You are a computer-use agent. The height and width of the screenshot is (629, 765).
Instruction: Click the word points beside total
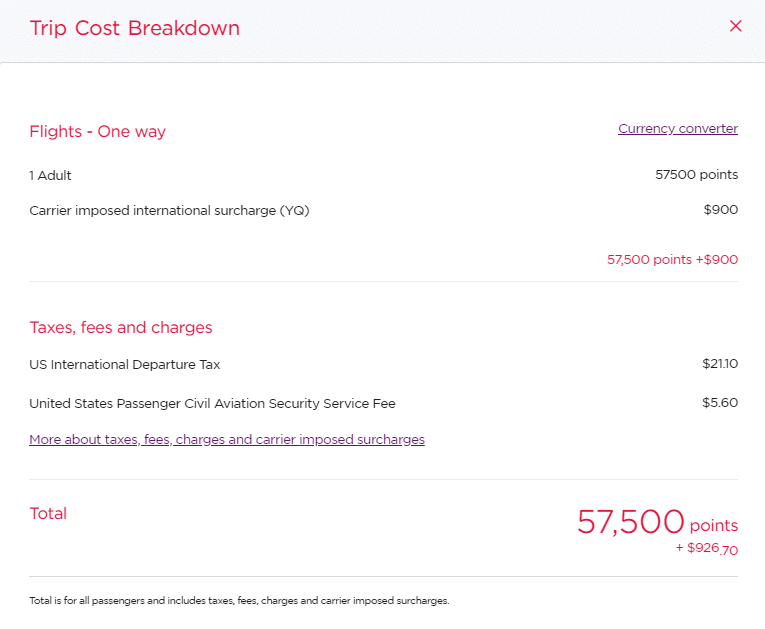coord(714,525)
